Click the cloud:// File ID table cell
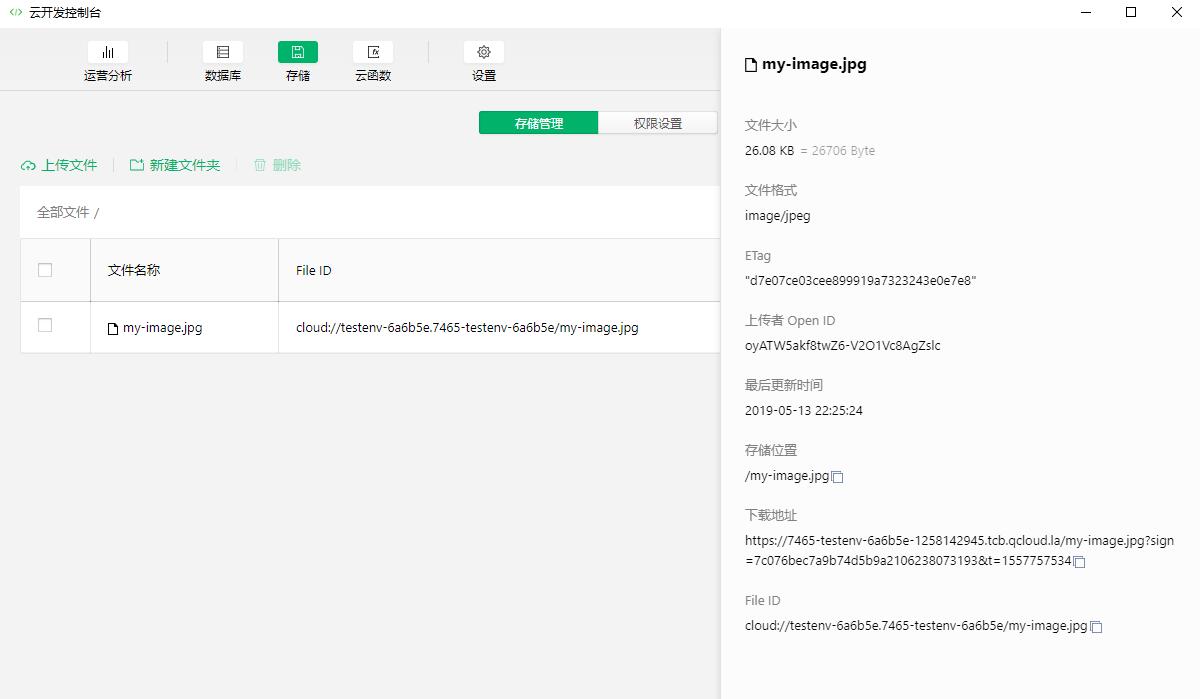This screenshot has height=699, width=1200. (467, 327)
